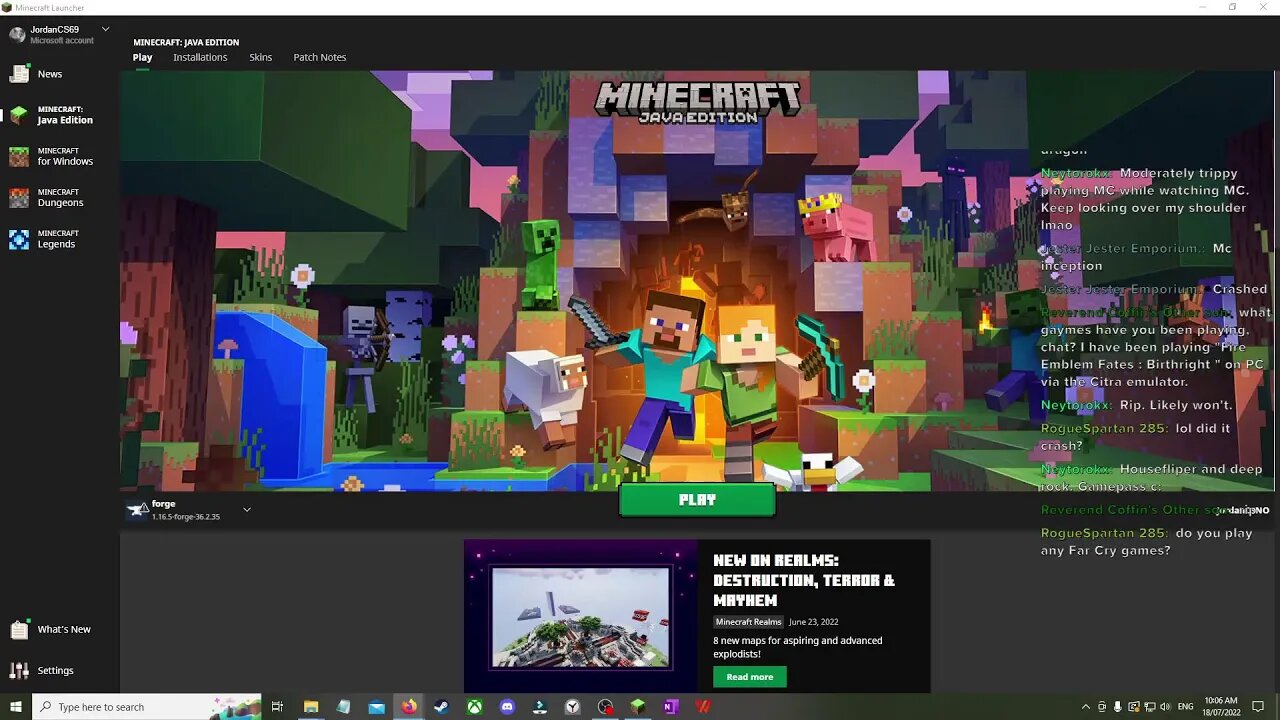This screenshot has height=720, width=1280.
Task: Open the What's New clipboard icon
Action: pos(19,629)
